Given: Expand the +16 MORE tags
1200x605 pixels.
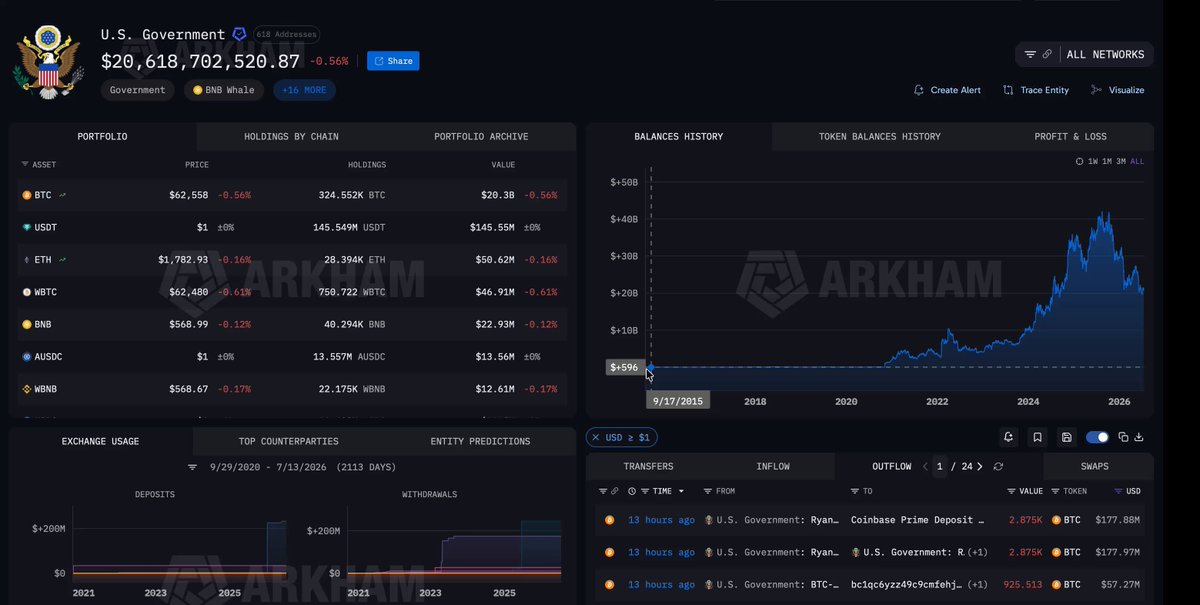Looking at the screenshot, I should 304,90.
